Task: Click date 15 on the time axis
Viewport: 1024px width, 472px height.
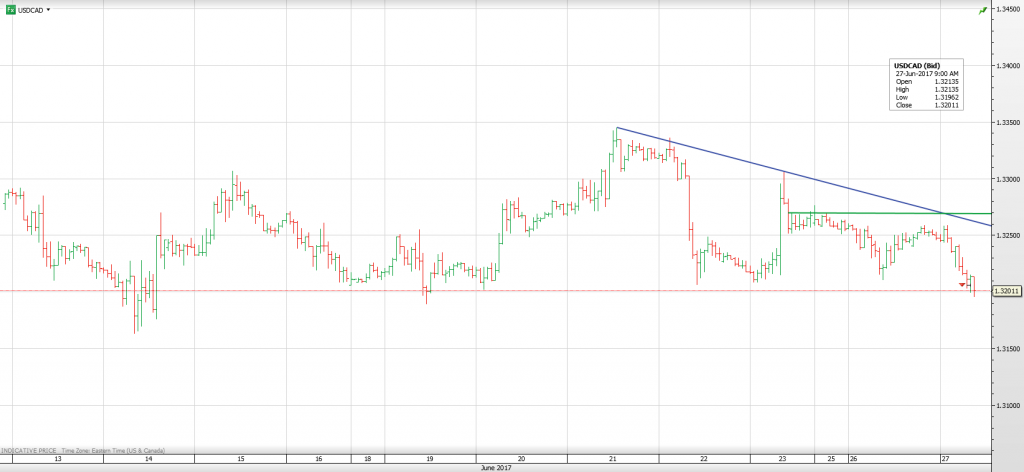Action: [x=240, y=458]
